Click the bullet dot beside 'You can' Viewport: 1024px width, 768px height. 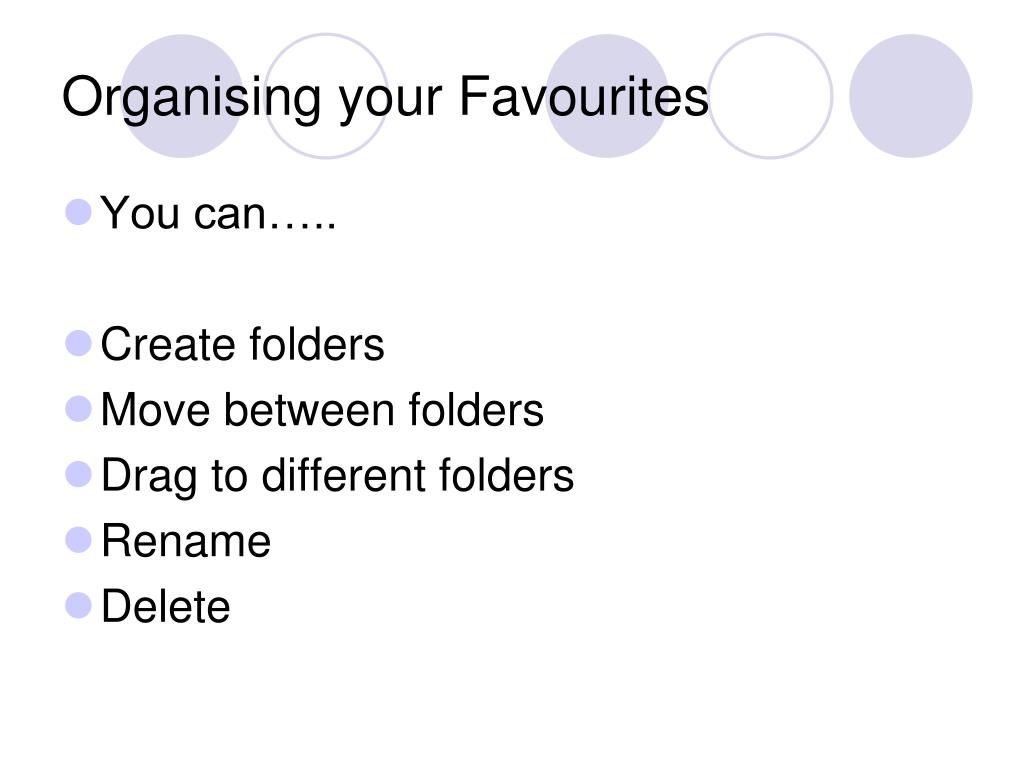coord(78,212)
